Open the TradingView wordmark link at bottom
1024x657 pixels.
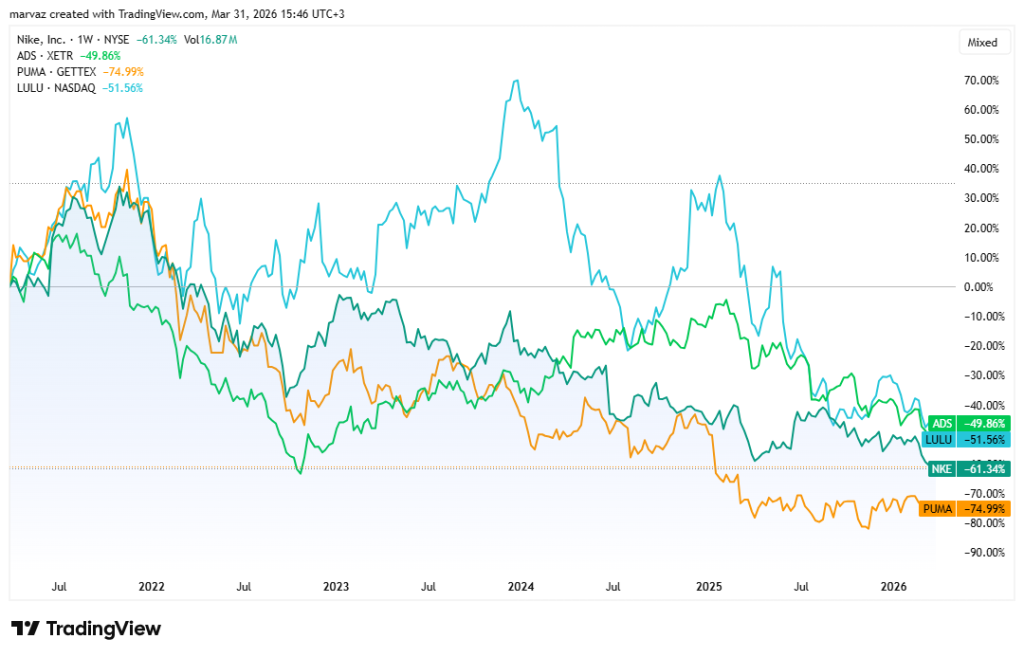pyautogui.click(x=104, y=629)
